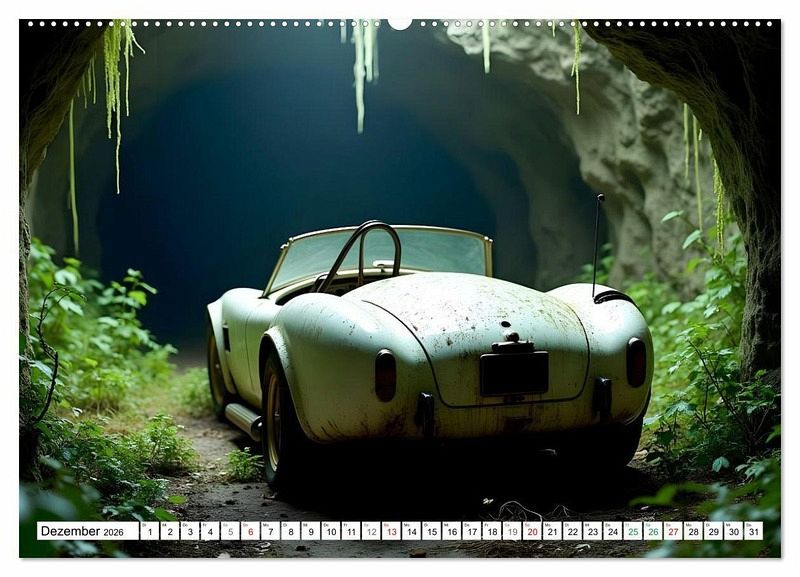Select day 27 in the calendar strip
The image size is (800, 577).
click(x=673, y=531)
